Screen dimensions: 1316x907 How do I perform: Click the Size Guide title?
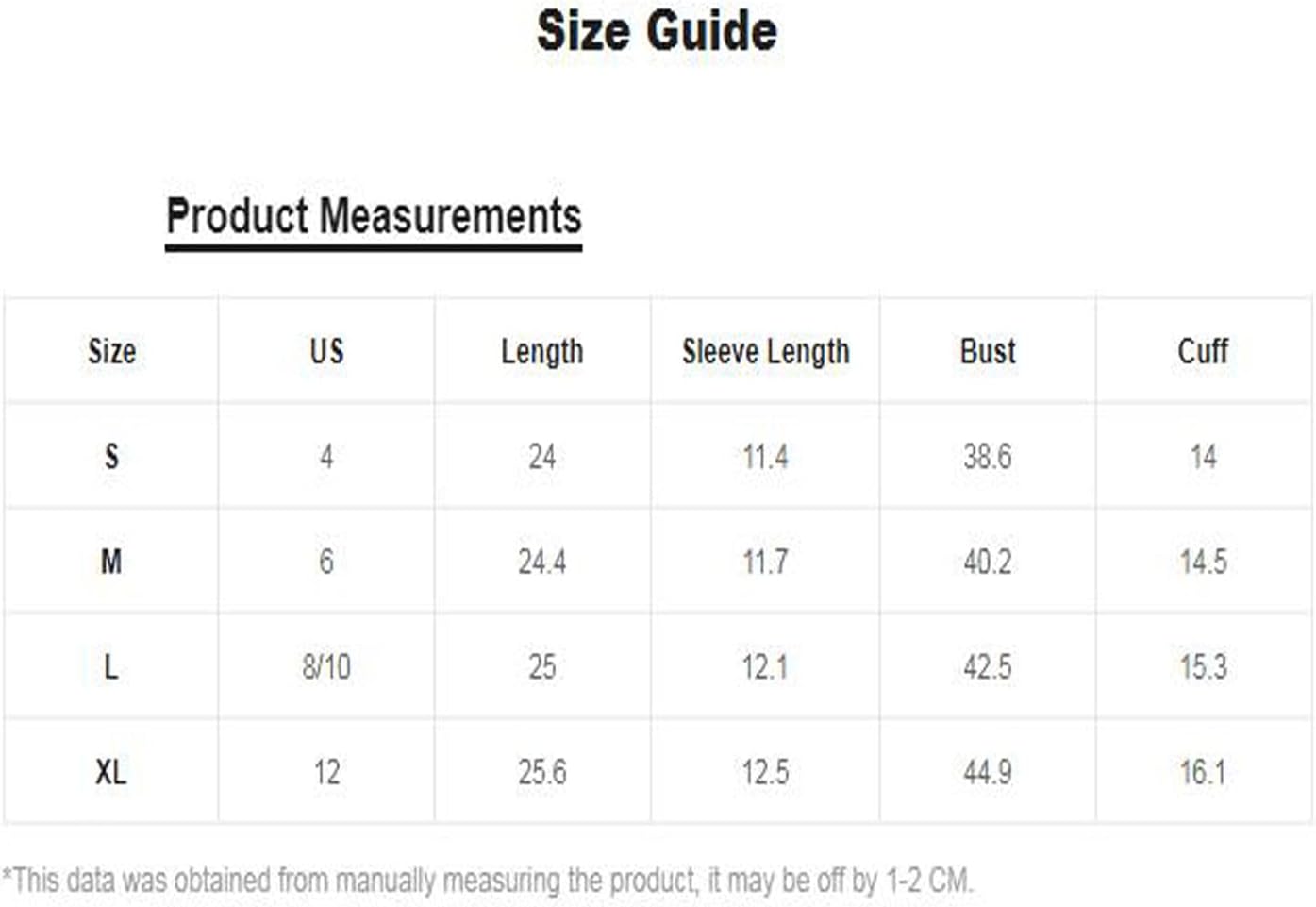tap(657, 30)
